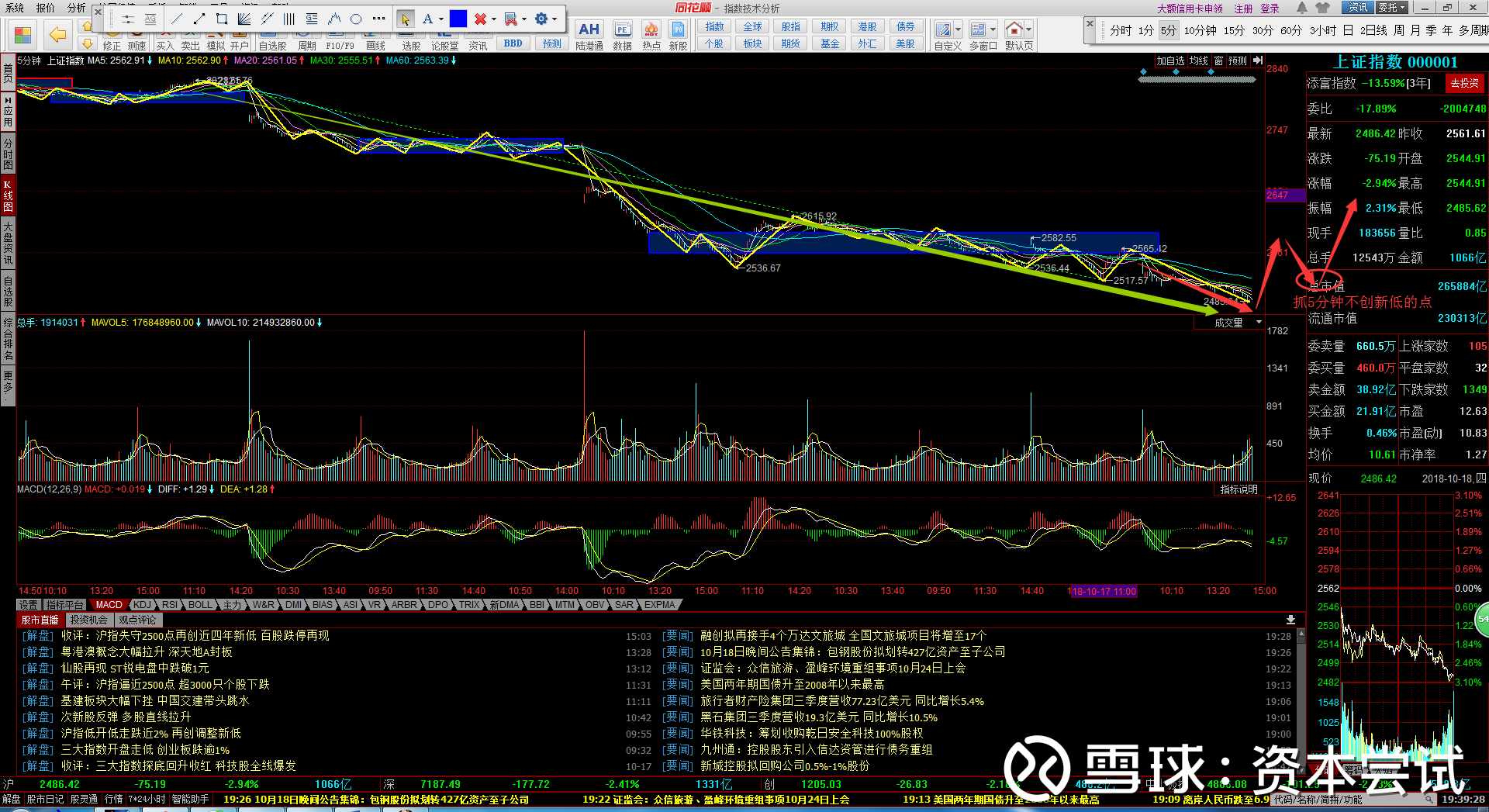Click the notification bell icon
1489x812 pixels.
coord(1302,8)
